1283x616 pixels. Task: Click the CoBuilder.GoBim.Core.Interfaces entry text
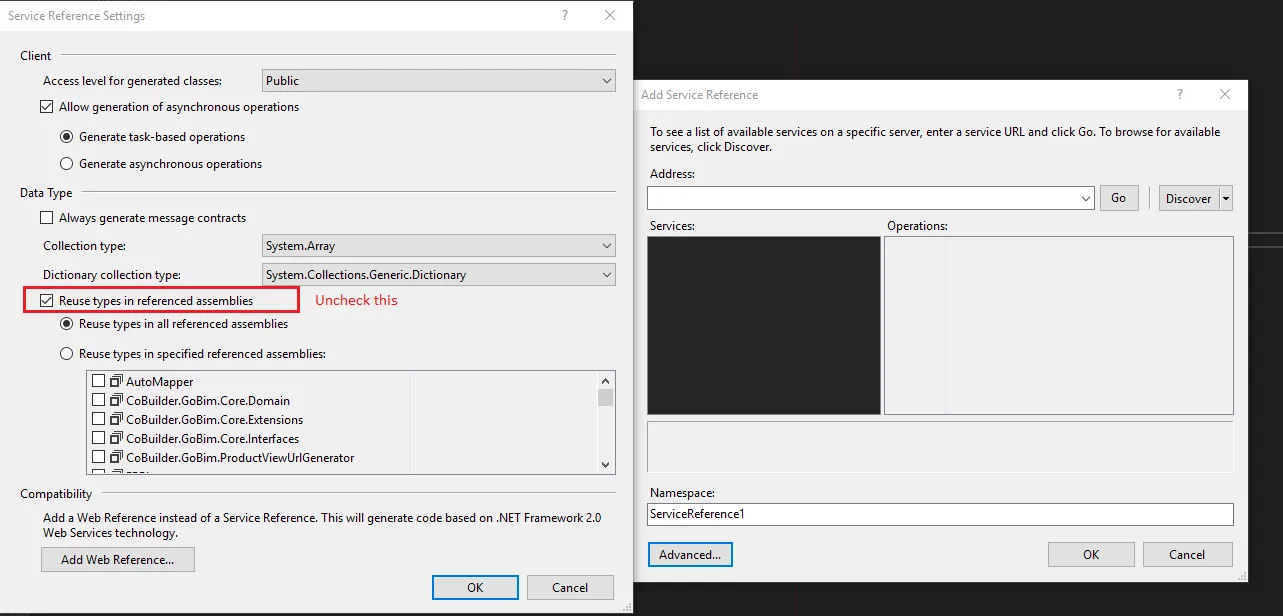[x=213, y=439]
